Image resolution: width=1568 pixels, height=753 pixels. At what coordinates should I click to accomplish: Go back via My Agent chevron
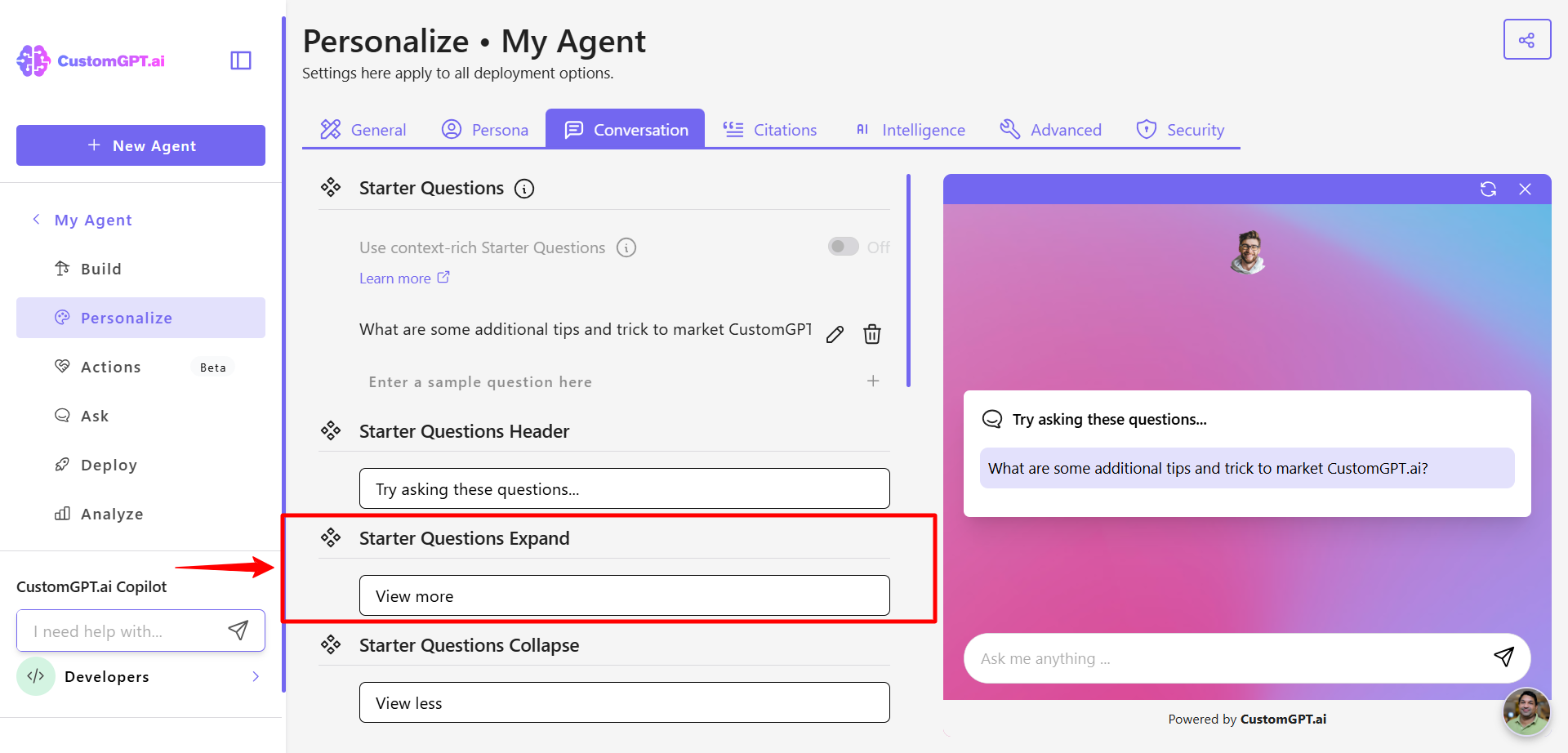(36, 219)
